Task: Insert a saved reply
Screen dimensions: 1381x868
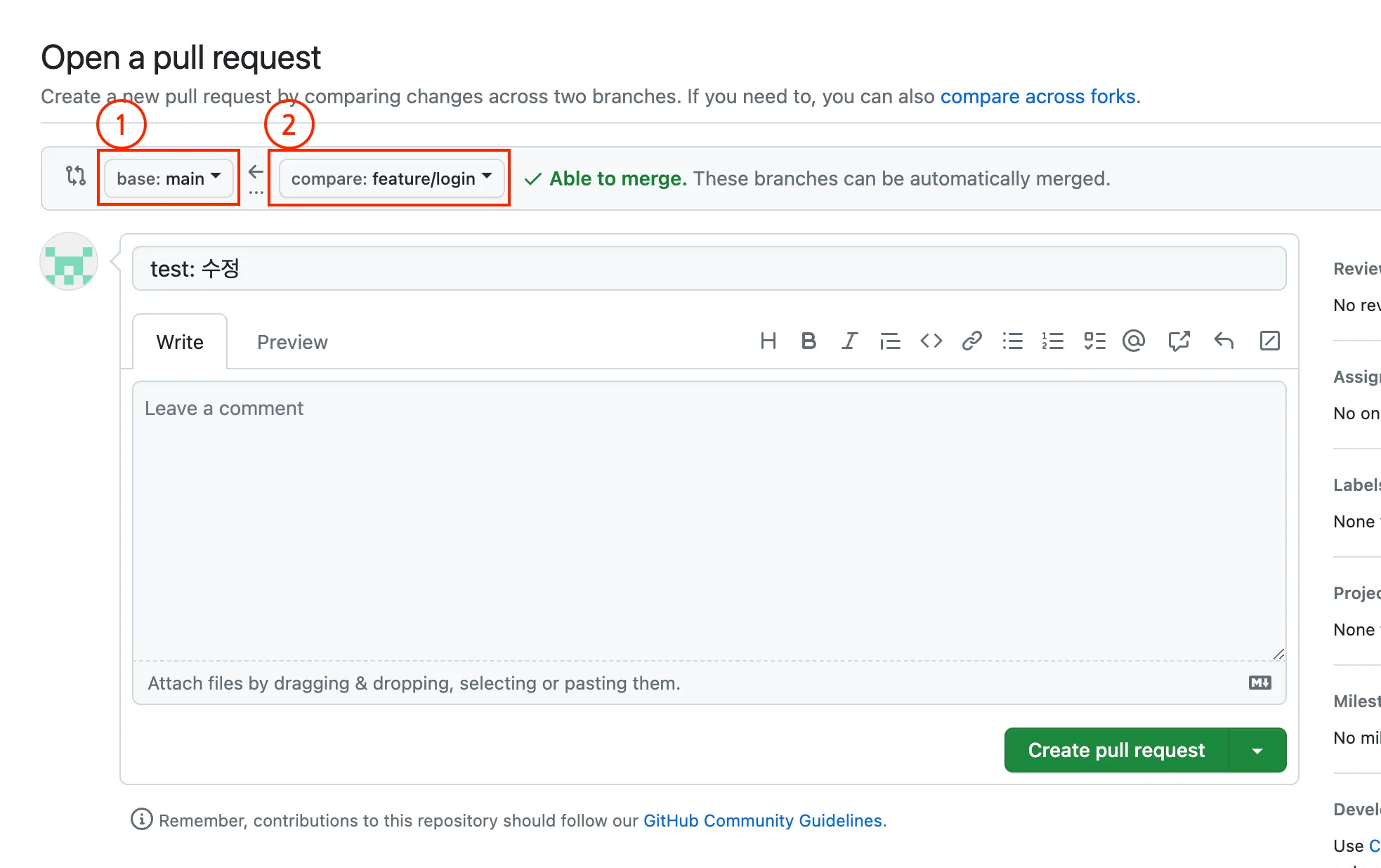Action: click(1224, 341)
